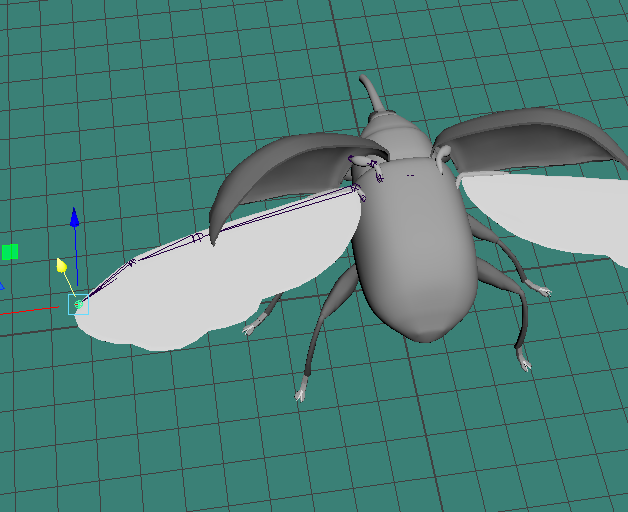Image resolution: width=628 pixels, height=512 pixels.
Task: Click the cyan center square of the manipulator
Action: pyautogui.click(x=78, y=304)
